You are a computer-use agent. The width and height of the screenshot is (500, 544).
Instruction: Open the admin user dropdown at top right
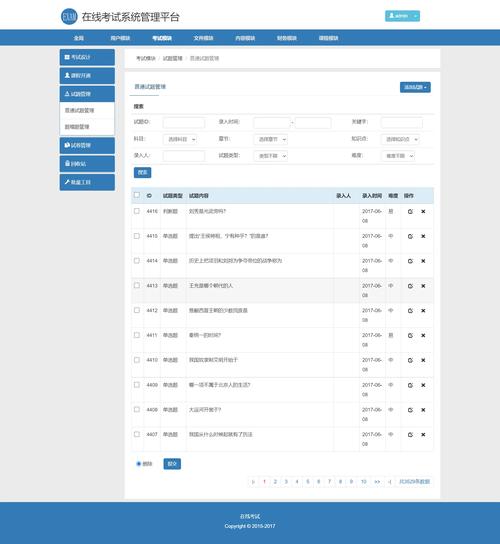(x=402, y=16)
